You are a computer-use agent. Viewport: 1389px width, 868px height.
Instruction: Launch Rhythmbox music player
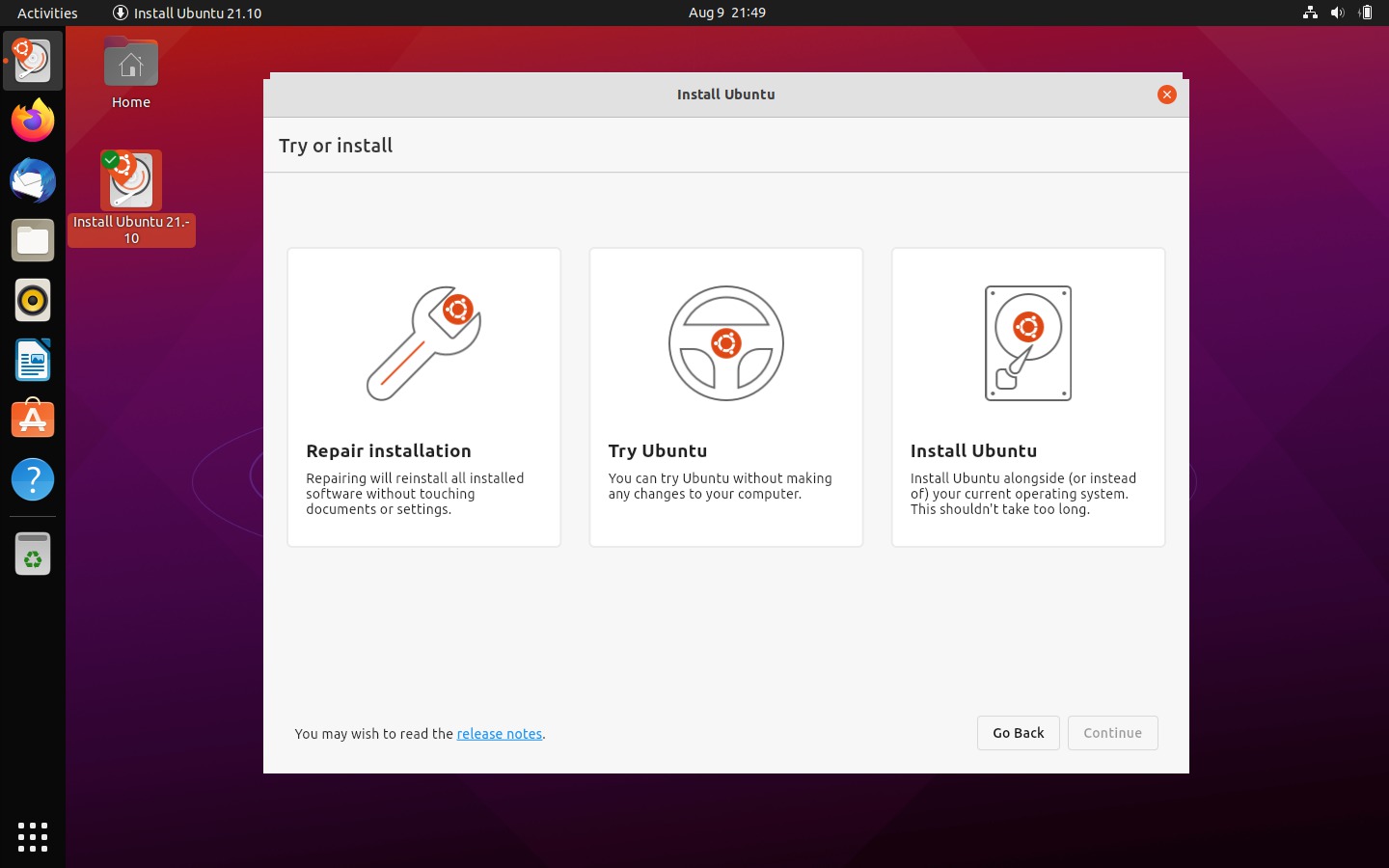point(33,300)
